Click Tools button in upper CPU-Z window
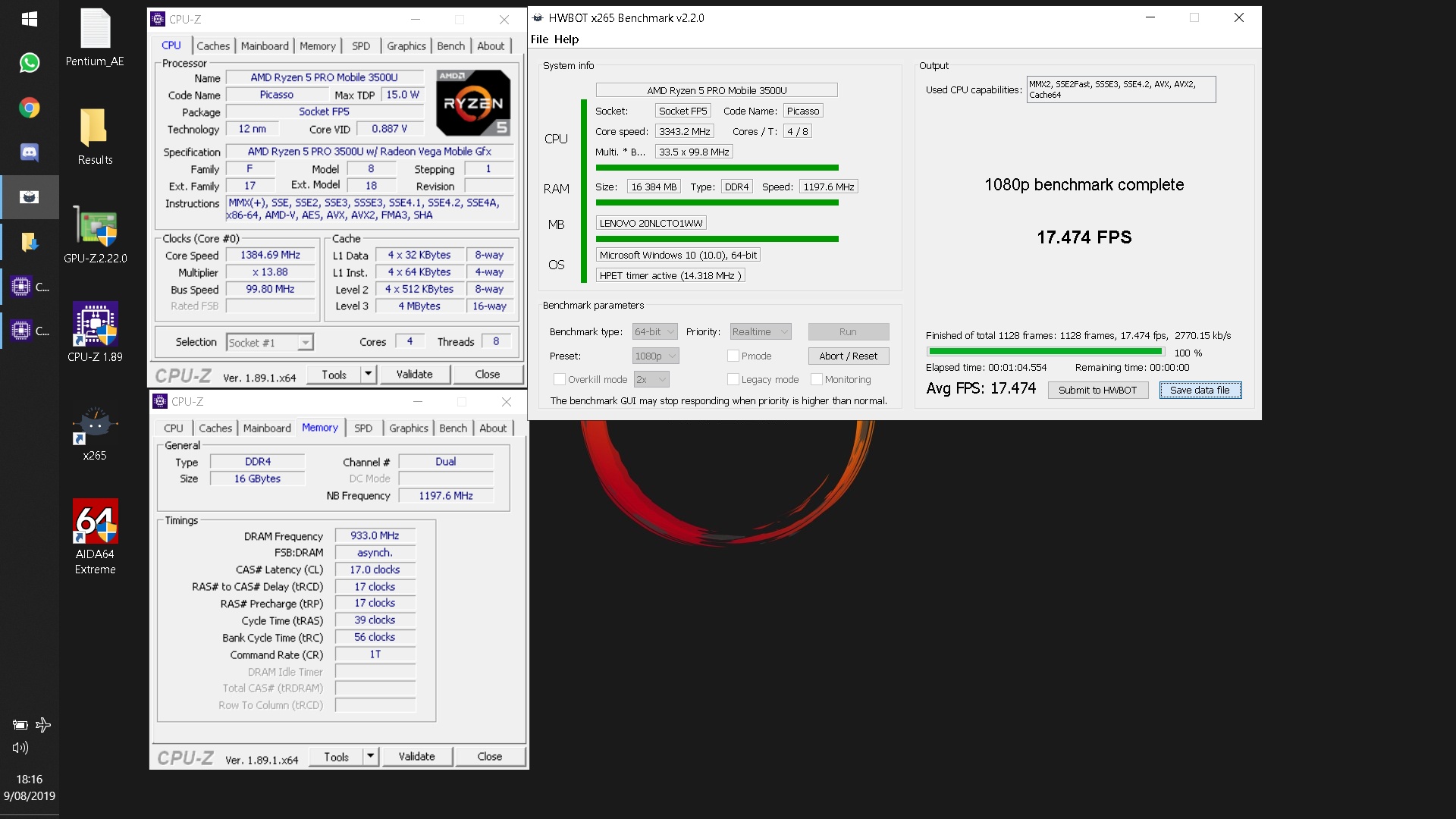This screenshot has width=1456, height=819. click(334, 374)
